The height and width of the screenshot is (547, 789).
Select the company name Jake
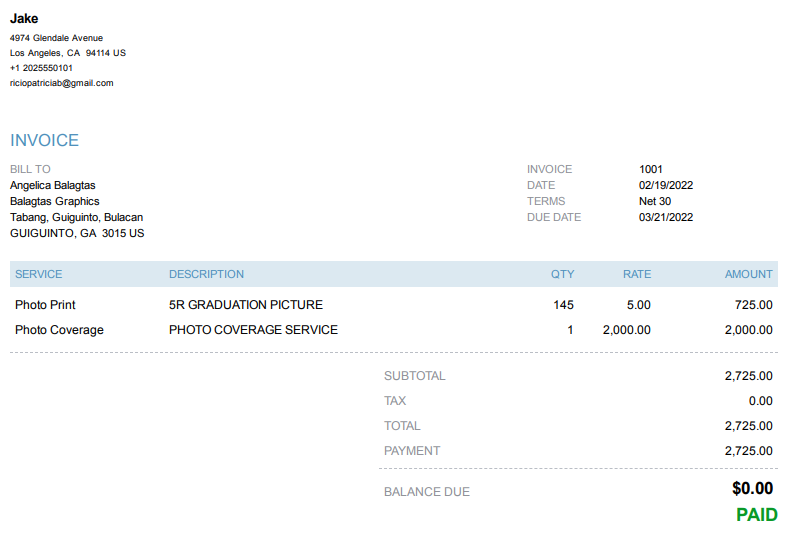(24, 19)
